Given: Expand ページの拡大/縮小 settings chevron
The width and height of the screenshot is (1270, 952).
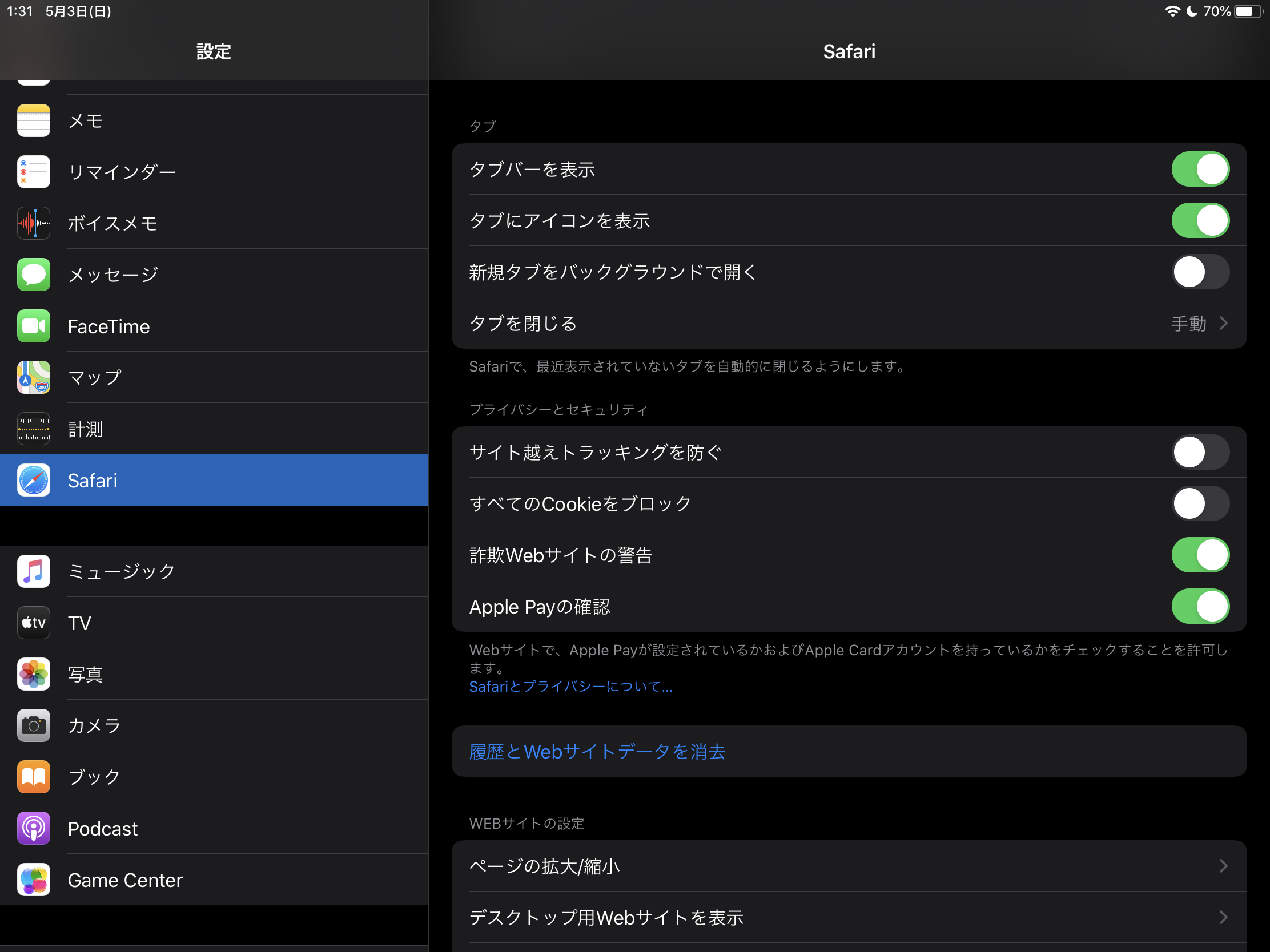Looking at the screenshot, I should 1223,865.
